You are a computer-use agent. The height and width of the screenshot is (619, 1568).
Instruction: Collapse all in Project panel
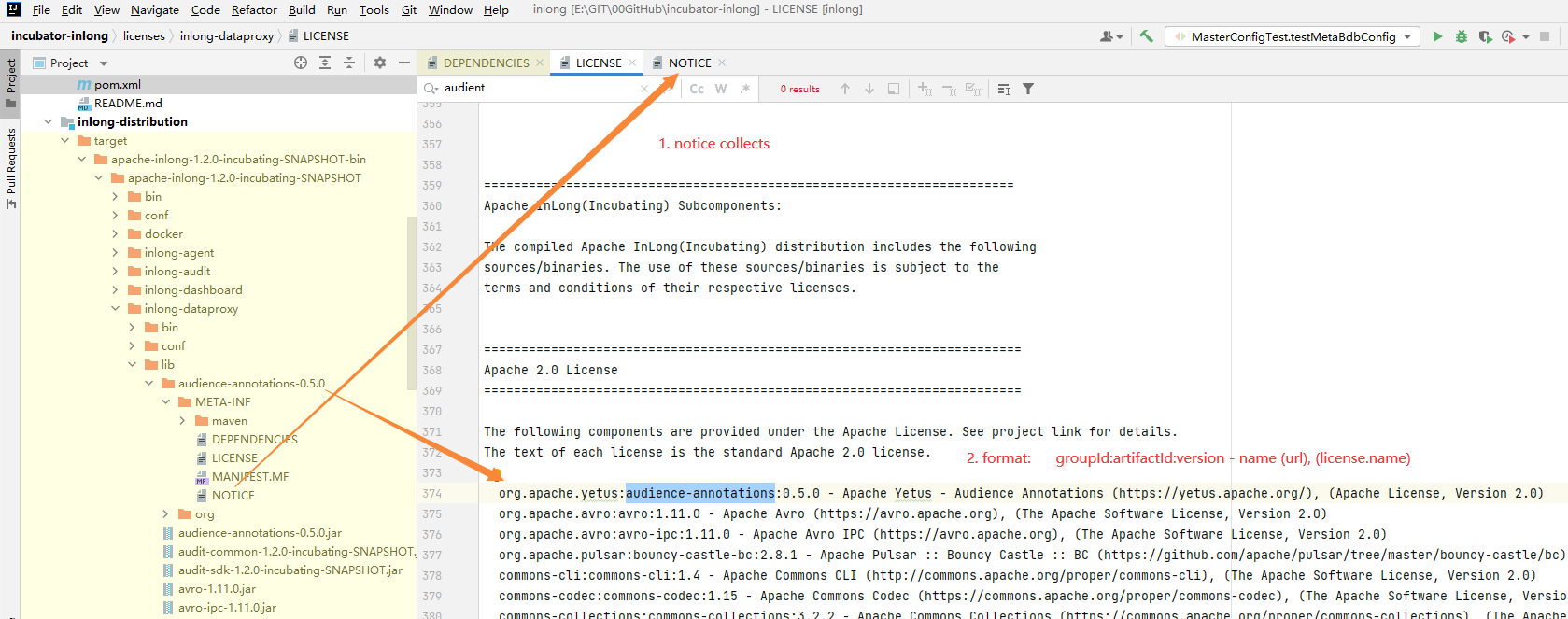tap(349, 63)
